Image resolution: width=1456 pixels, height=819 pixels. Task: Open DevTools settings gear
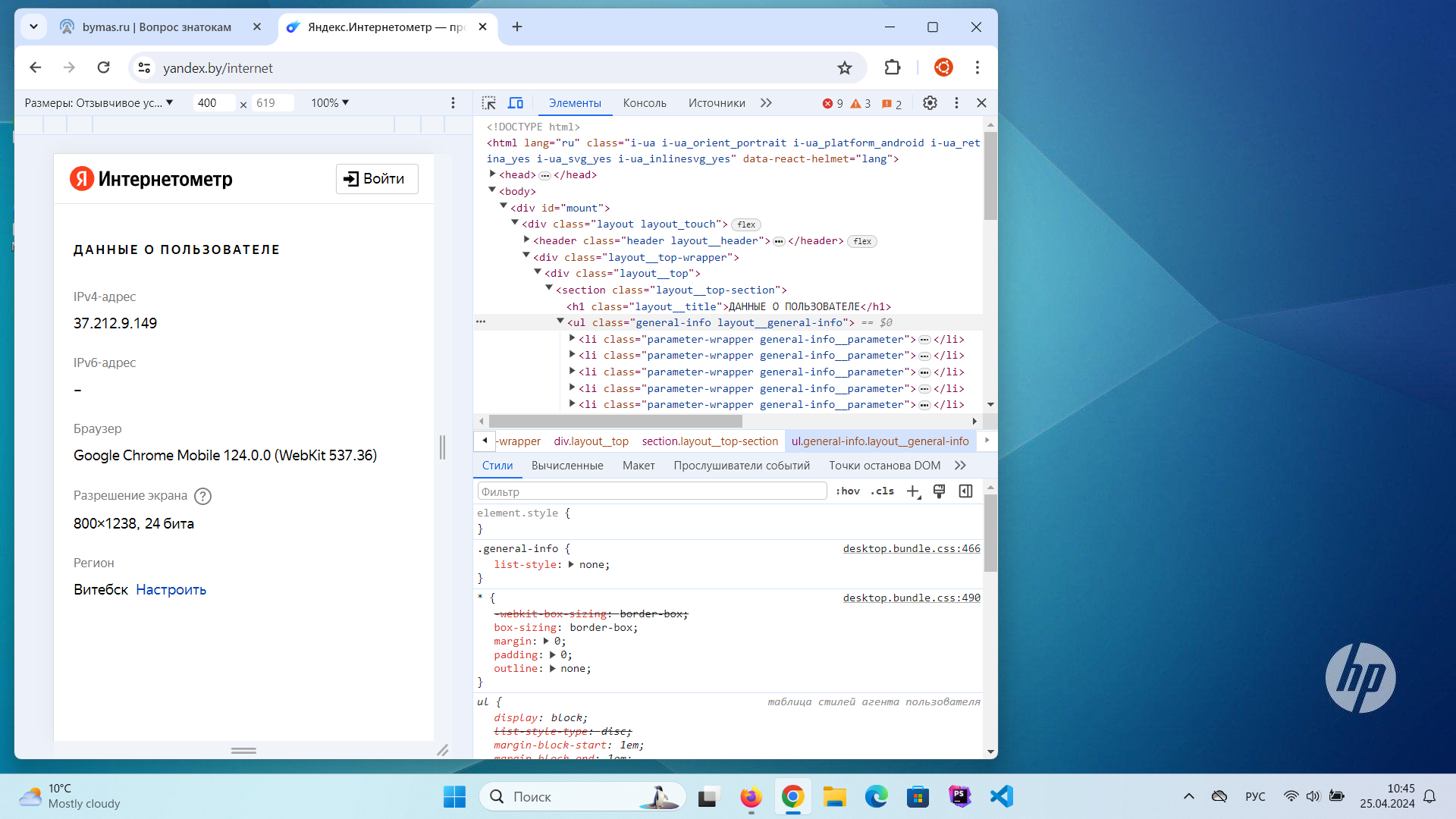click(930, 103)
